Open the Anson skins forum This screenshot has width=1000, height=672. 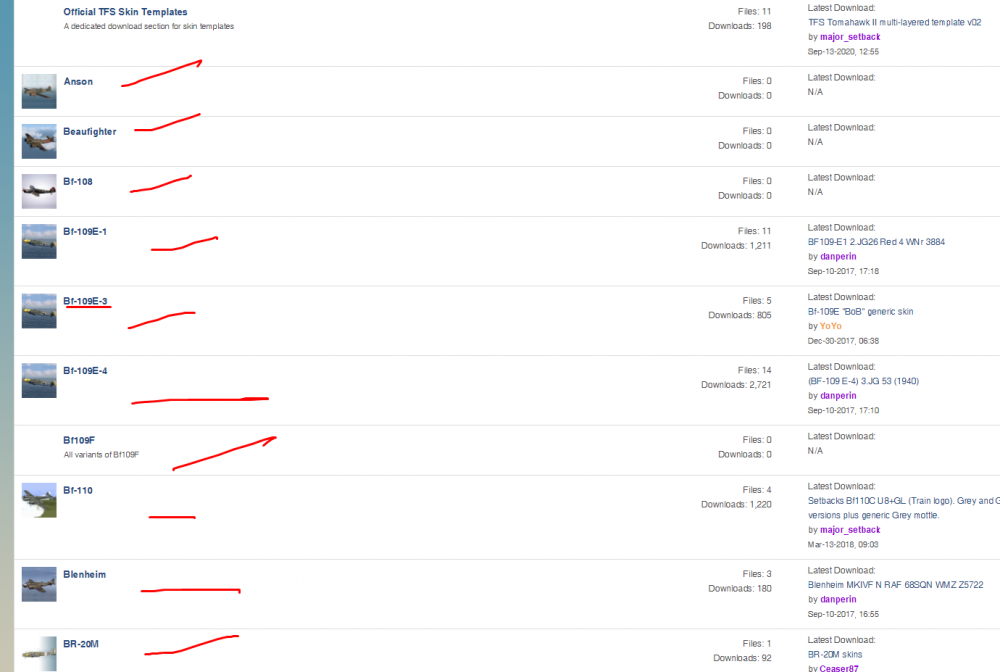click(78, 81)
